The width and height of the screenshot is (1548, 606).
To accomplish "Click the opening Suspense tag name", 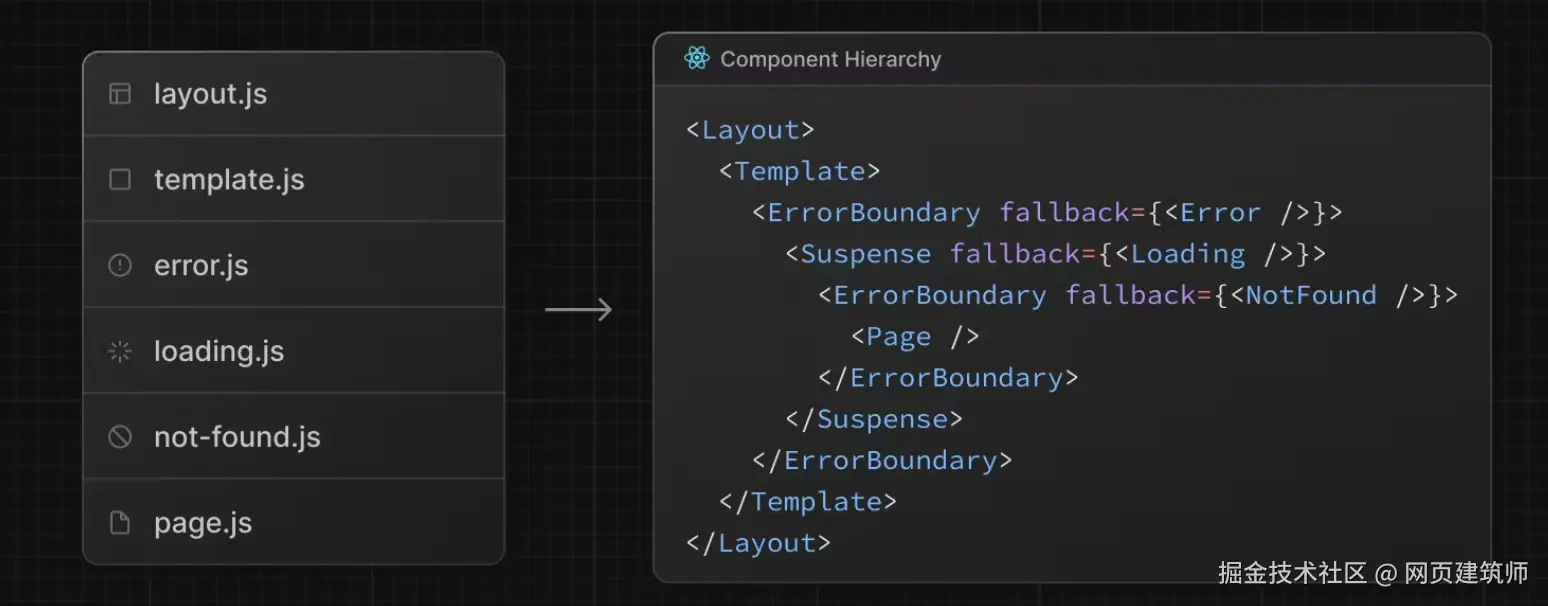I will 865,254.
